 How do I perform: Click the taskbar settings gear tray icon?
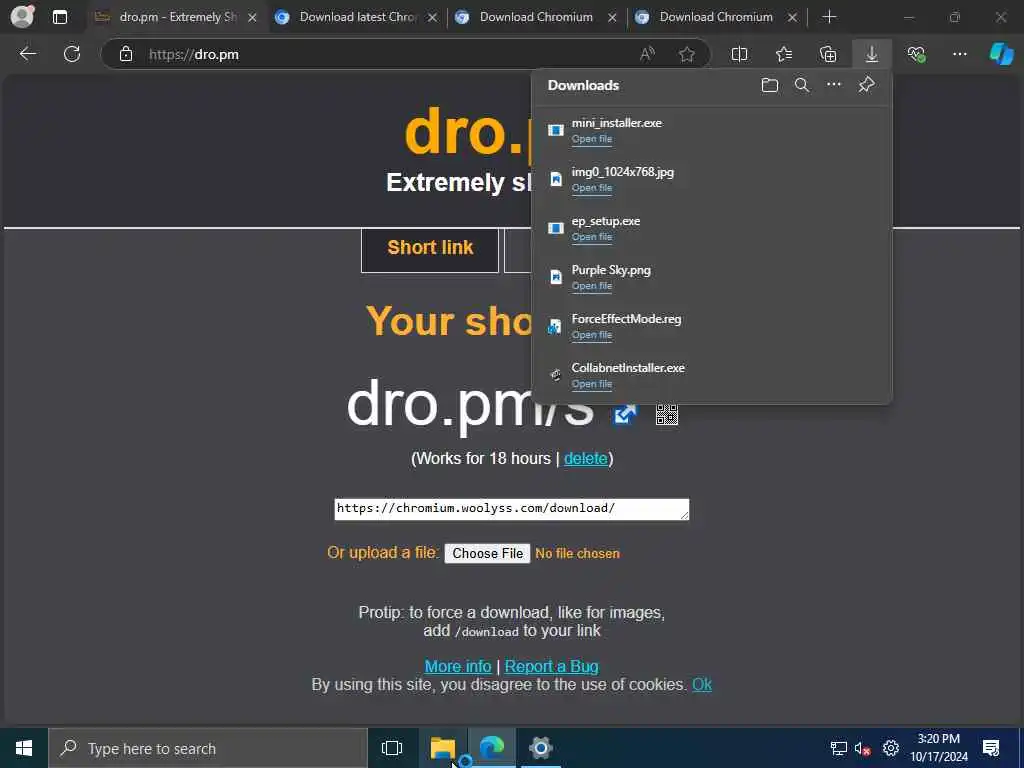(x=891, y=748)
